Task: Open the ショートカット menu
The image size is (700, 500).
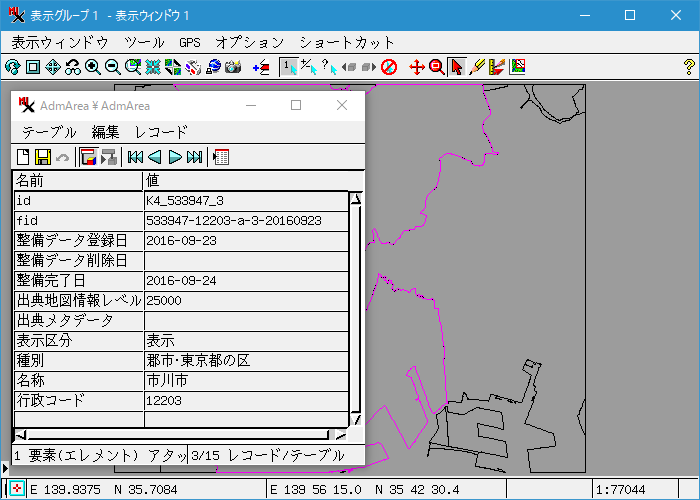Action: pos(346,43)
